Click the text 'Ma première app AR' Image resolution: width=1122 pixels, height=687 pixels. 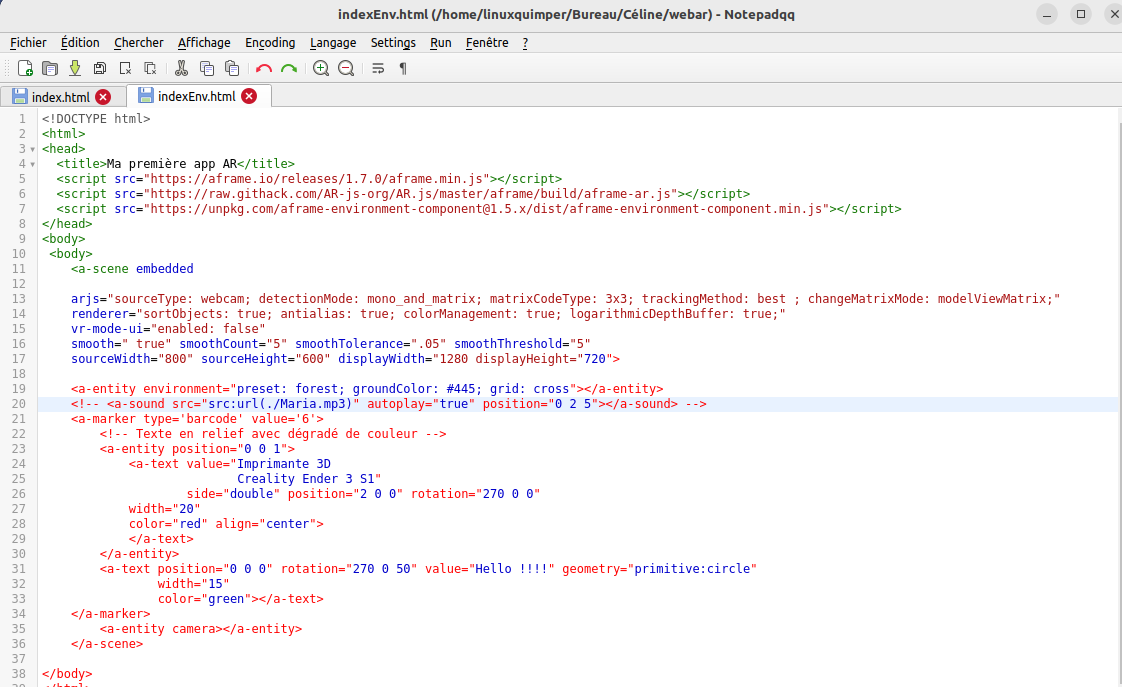[172, 164]
